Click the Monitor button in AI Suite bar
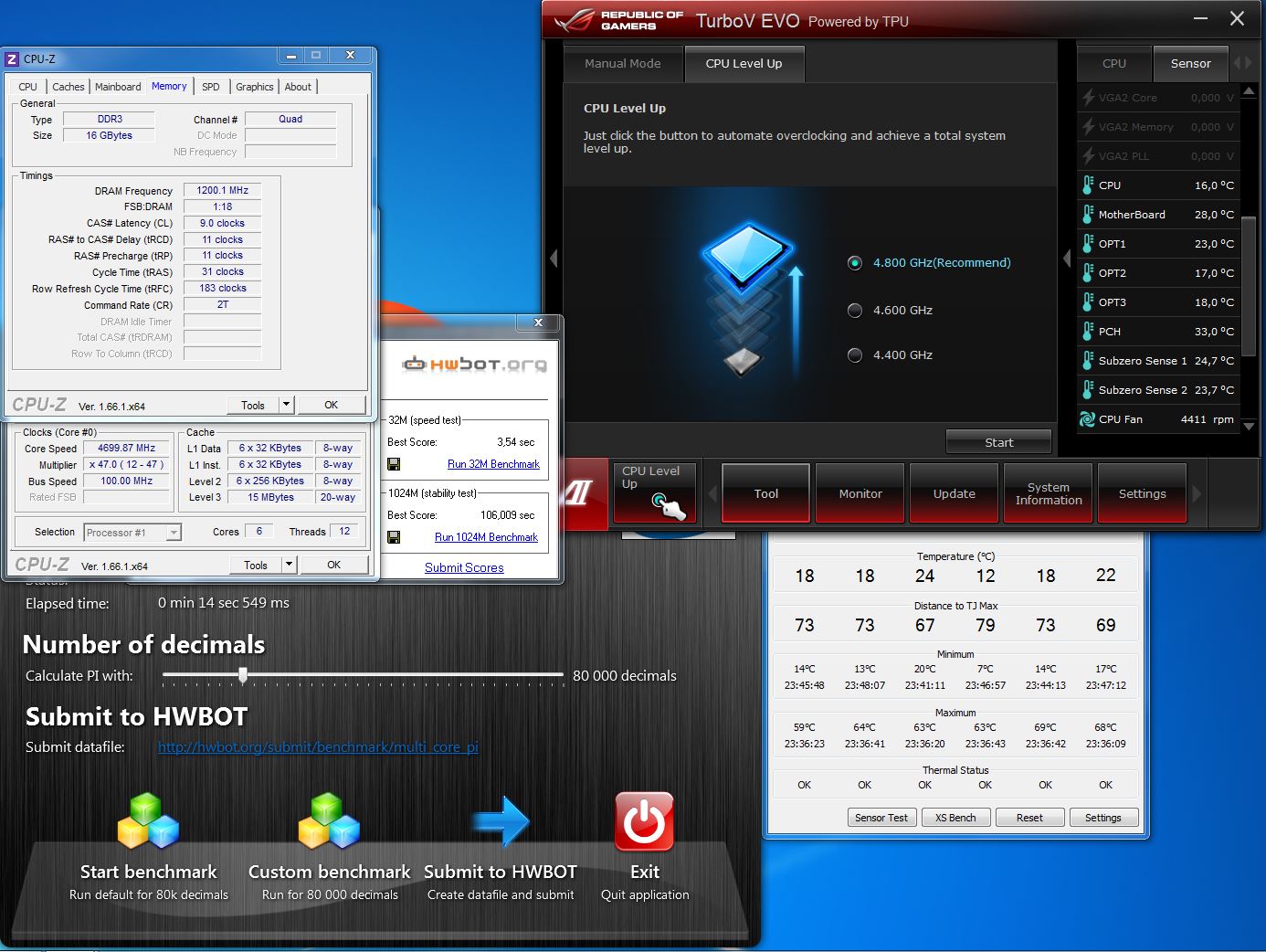 (860, 493)
